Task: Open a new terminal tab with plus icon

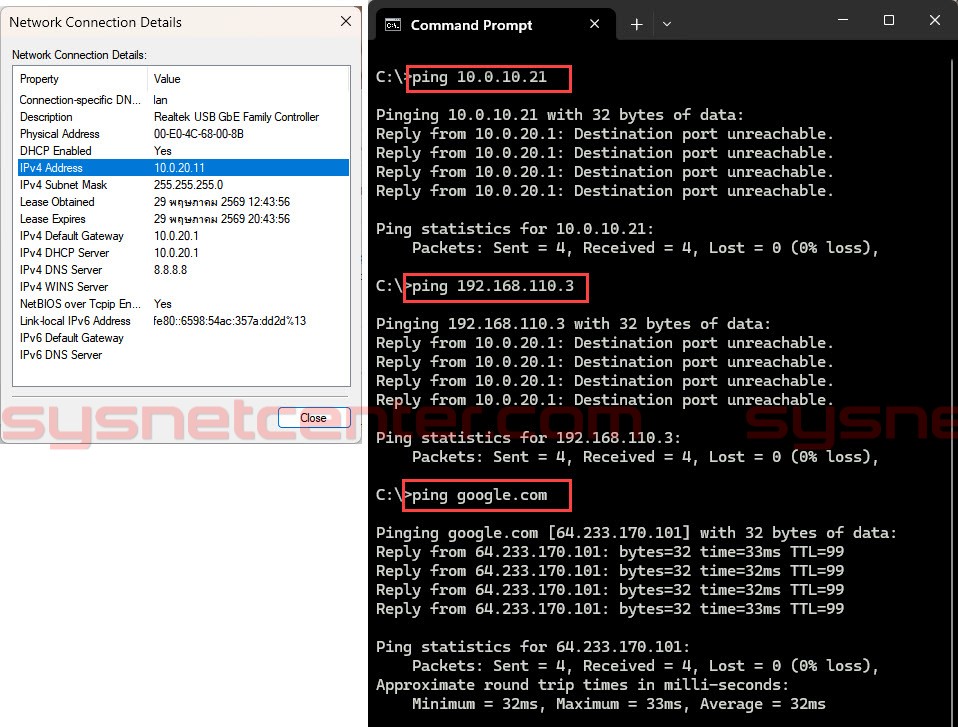Action: (637, 24)
